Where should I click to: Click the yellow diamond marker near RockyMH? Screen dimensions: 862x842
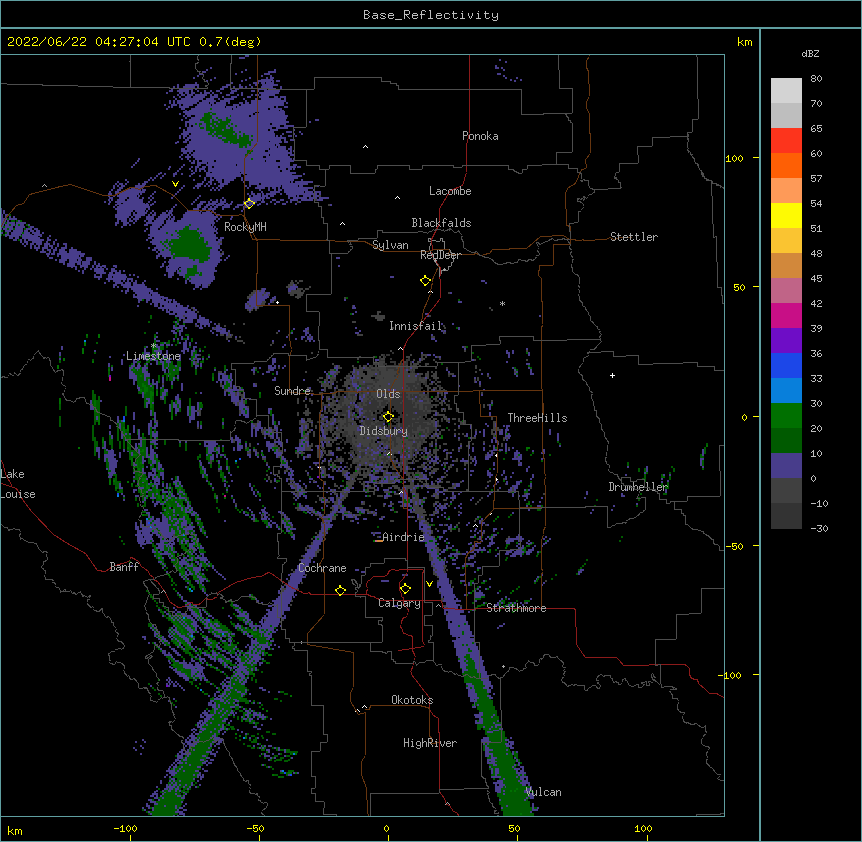[249, 203]
